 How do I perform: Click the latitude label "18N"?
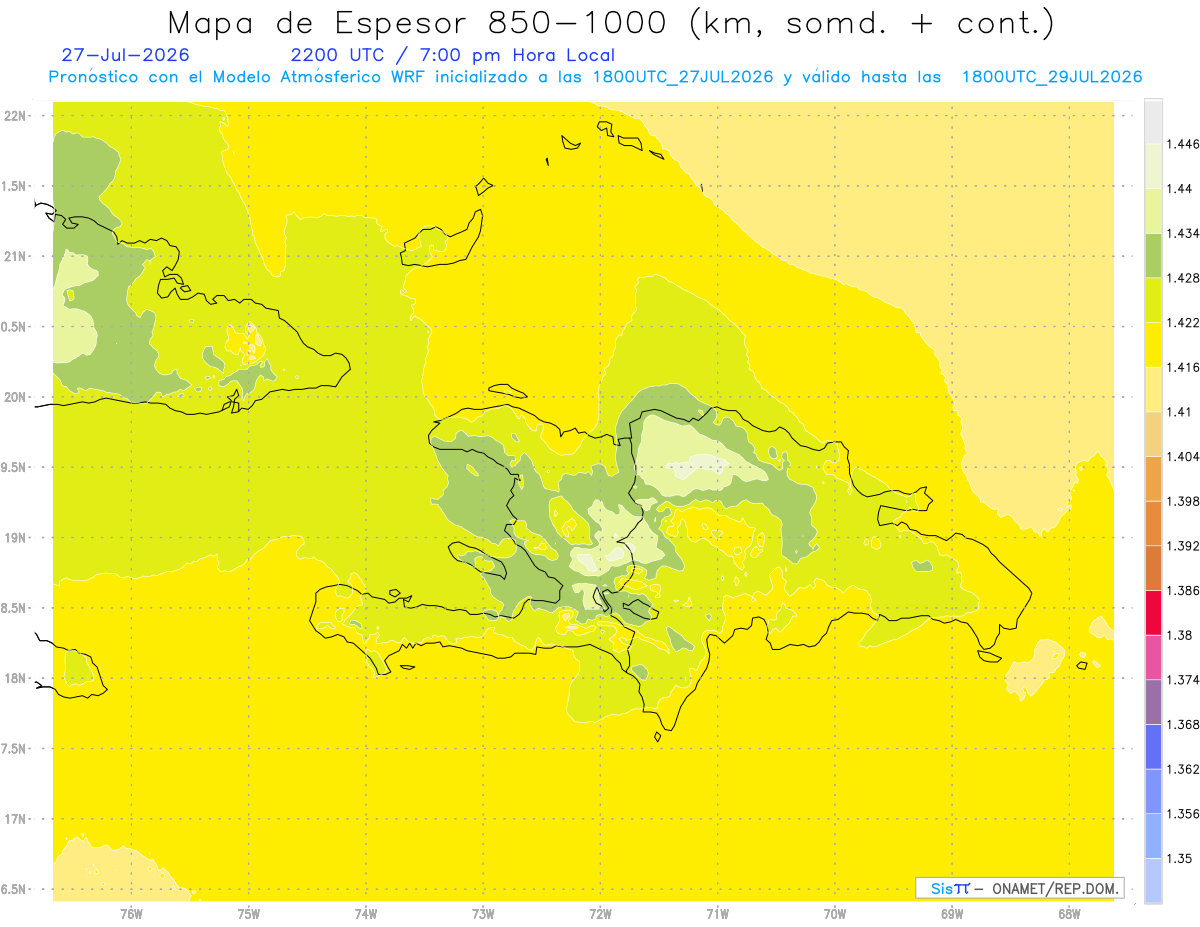tap(16, 678)
